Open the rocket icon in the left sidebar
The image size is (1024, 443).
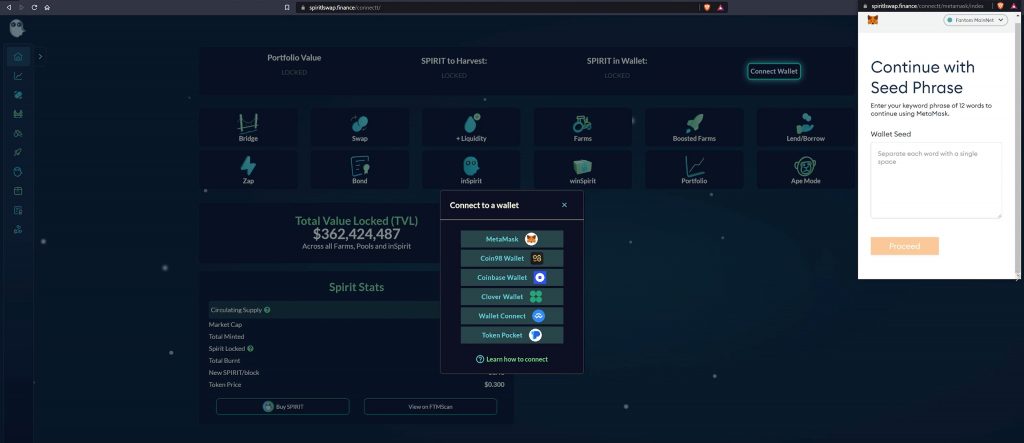[18, 152]
